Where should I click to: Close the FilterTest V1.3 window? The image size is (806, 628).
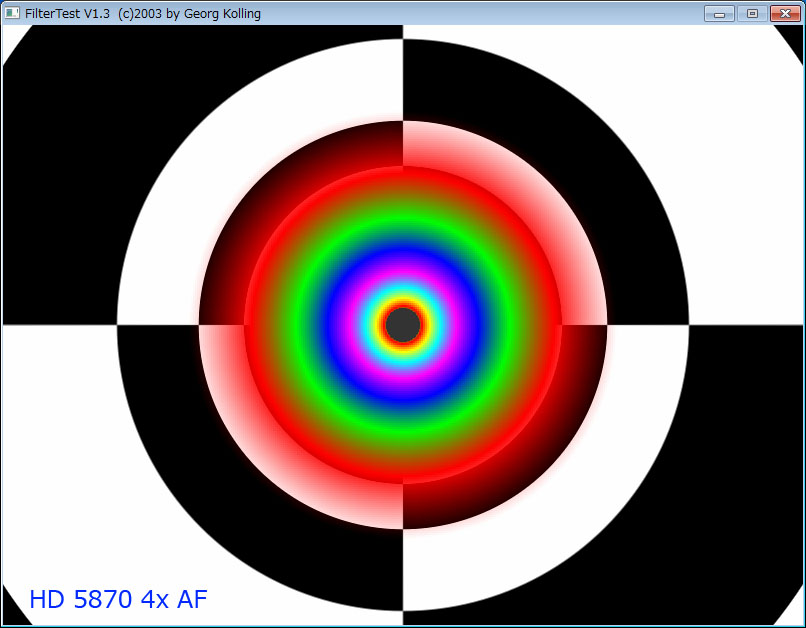[x=785, y=14]
